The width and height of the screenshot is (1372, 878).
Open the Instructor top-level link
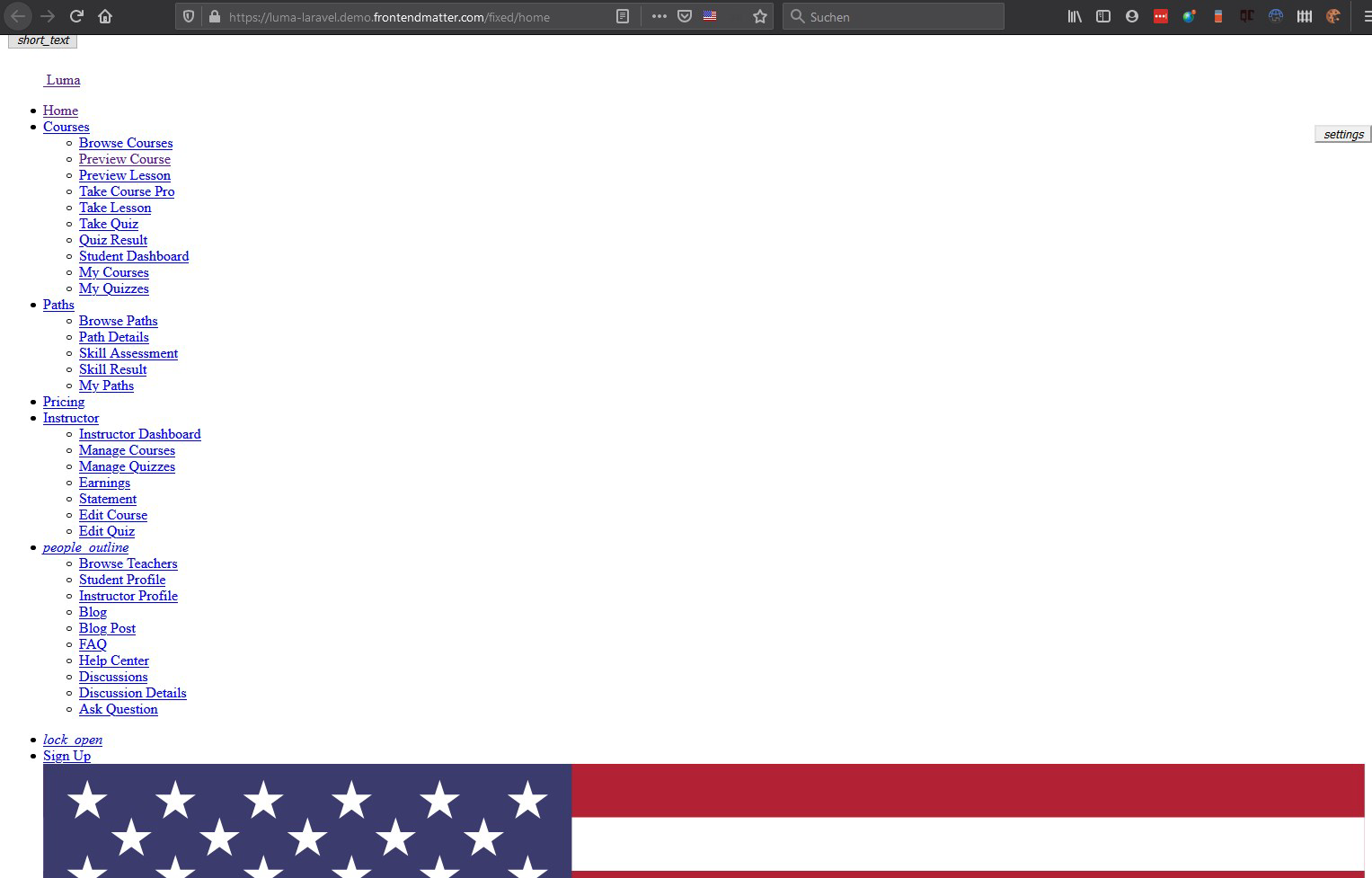(x=71, y=418)
